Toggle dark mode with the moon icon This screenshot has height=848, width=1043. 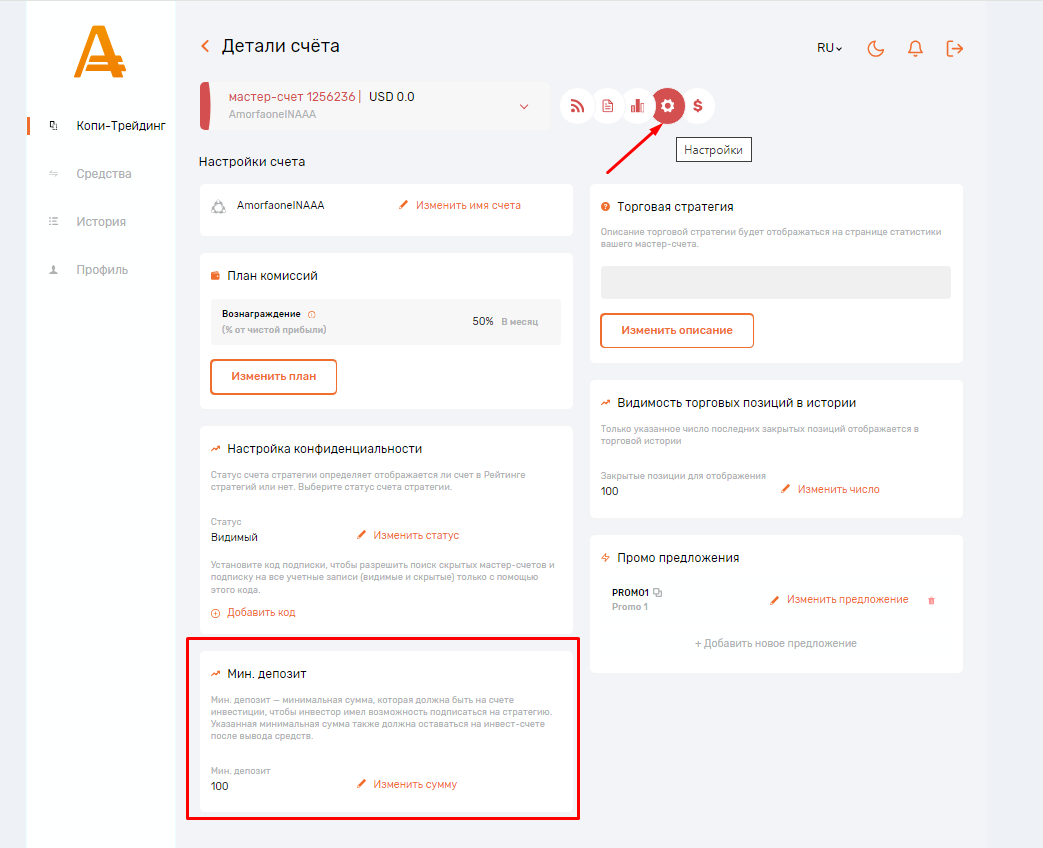876,48
